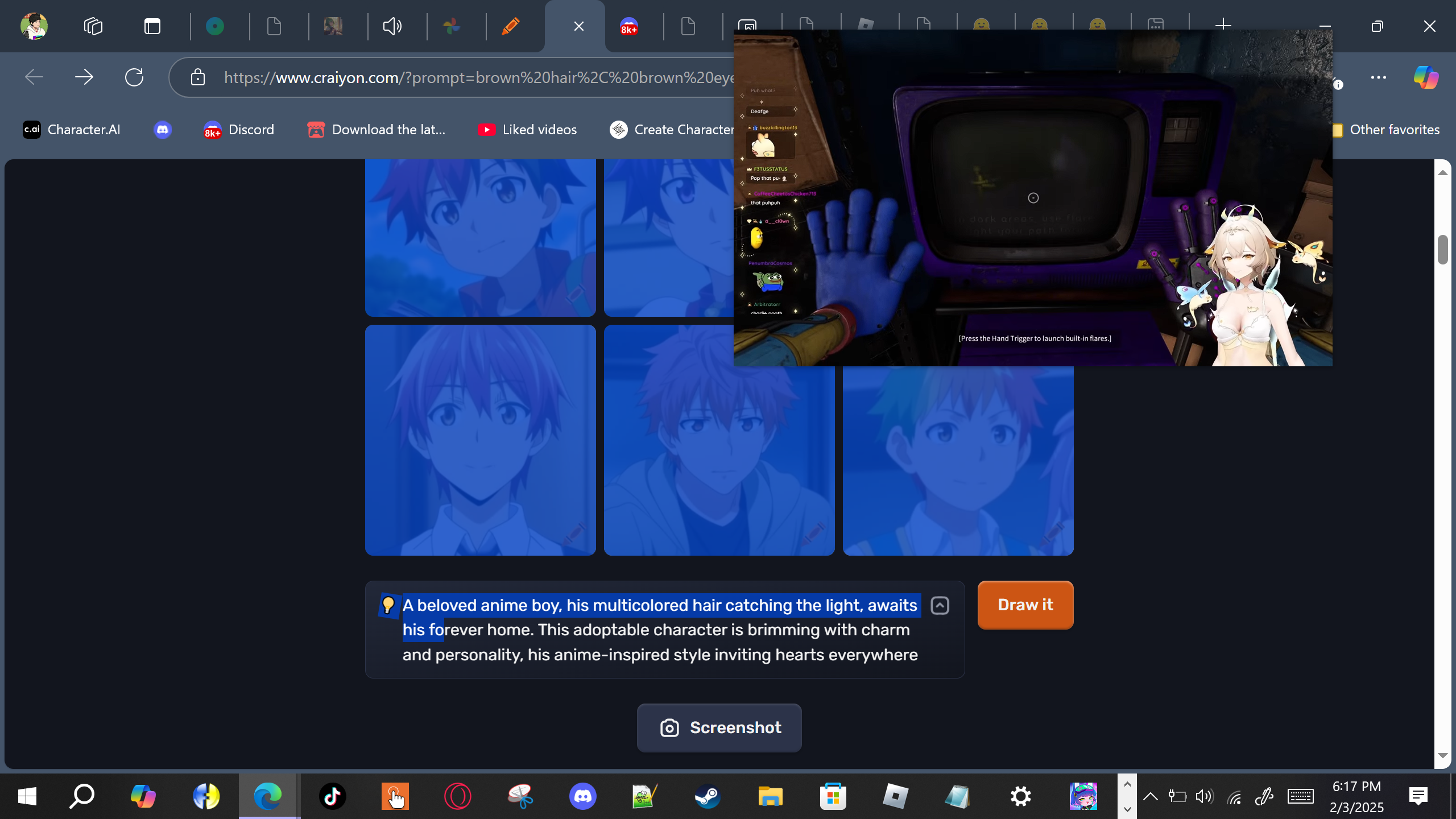Collapse the prompt box with the chevron
The height and width of the screenshot is (819, 1456).
click(x=940, y=606)
